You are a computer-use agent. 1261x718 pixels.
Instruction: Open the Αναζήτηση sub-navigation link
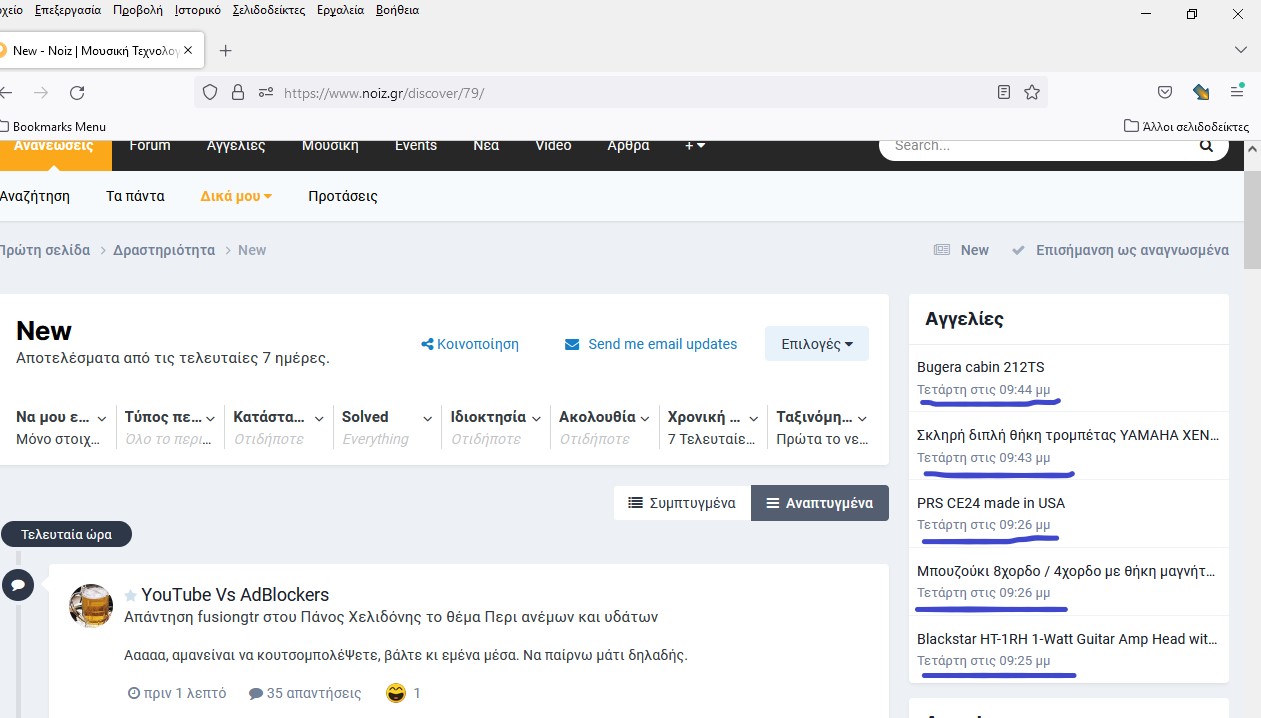(x=34, y=196)
